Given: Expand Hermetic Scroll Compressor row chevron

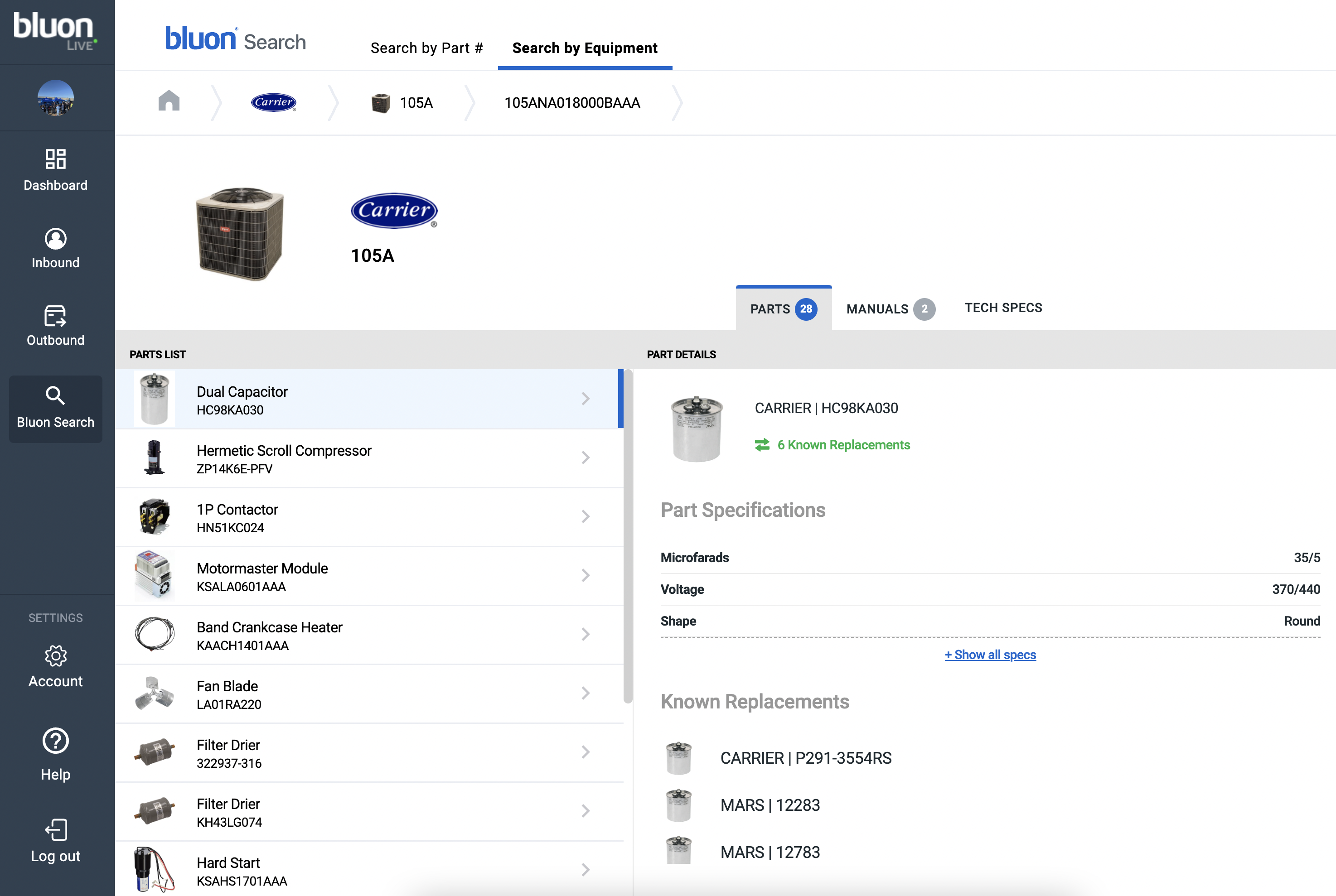Looking at the screenshot, I should tap(586, 458).
